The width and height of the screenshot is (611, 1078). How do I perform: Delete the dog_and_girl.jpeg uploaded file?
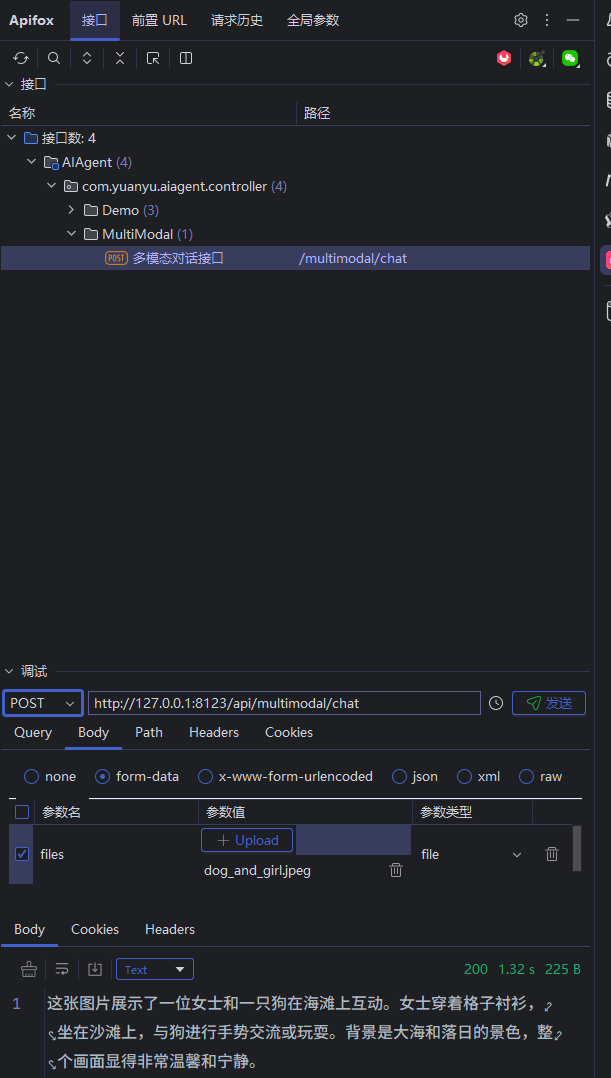click(396, 870)
